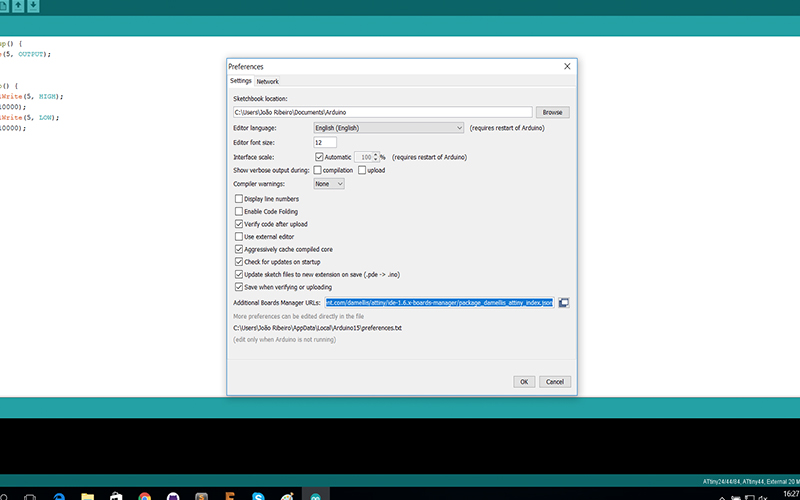Open Microsoft Edge from the taskbar
The height and width of the screenshot is (500, 800).
click(59, 496)
